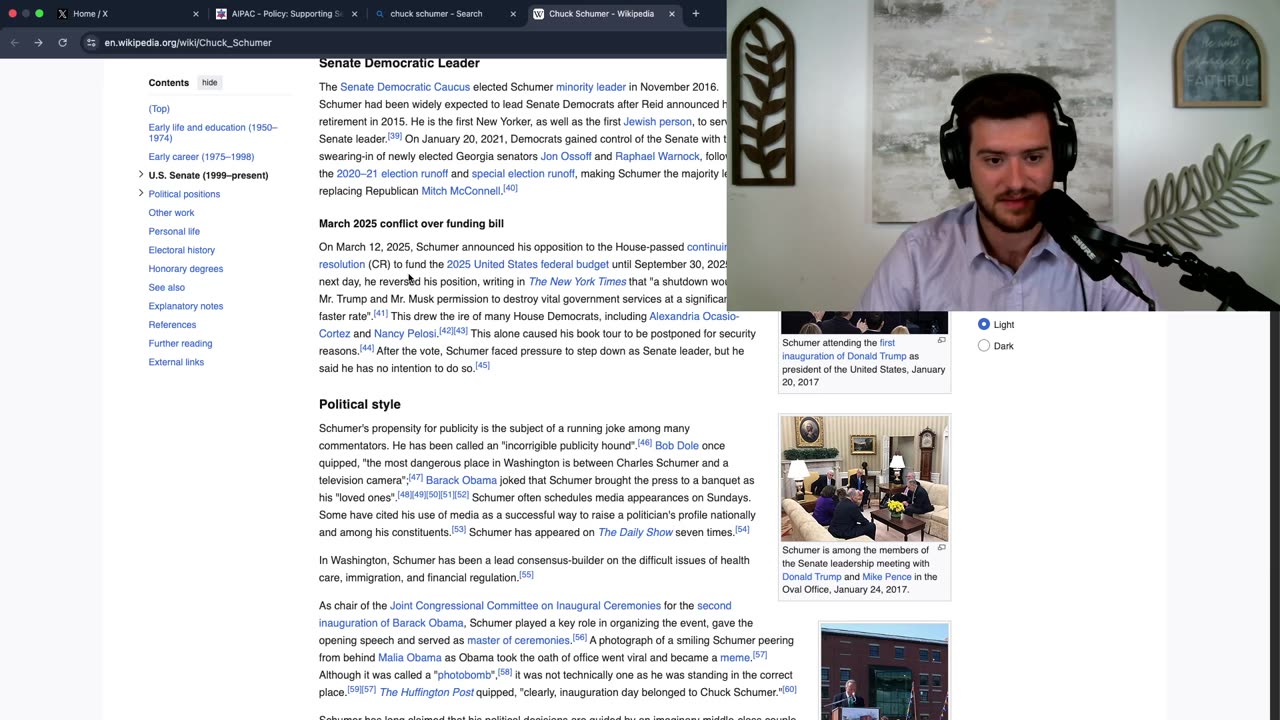This screenshot has width=1280, height=720.
Task: Follow the minority leader link
Action: pyautogui.click(x=591, y=87)
